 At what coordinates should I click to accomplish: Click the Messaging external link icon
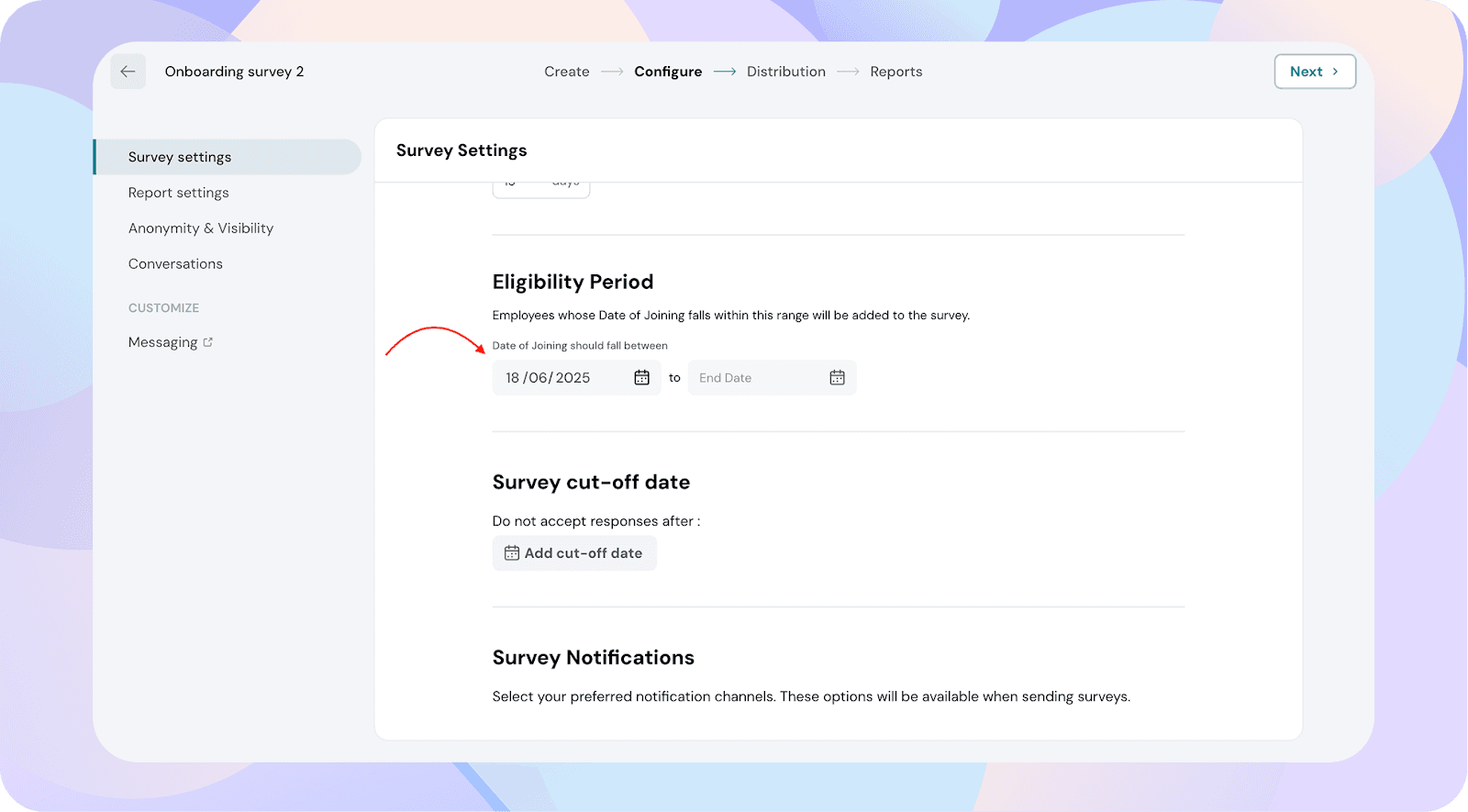208,342
